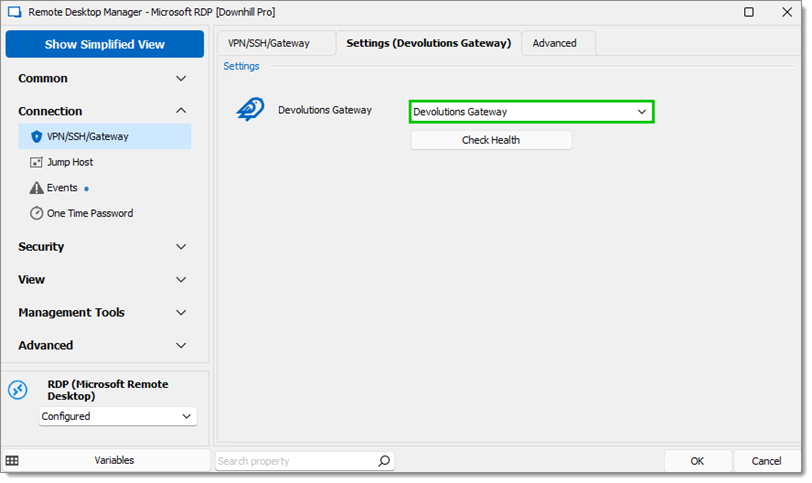This screenshot has width=812, height=483.
Task: Expand the Management Tools section chevron
Action: (181, 313)
